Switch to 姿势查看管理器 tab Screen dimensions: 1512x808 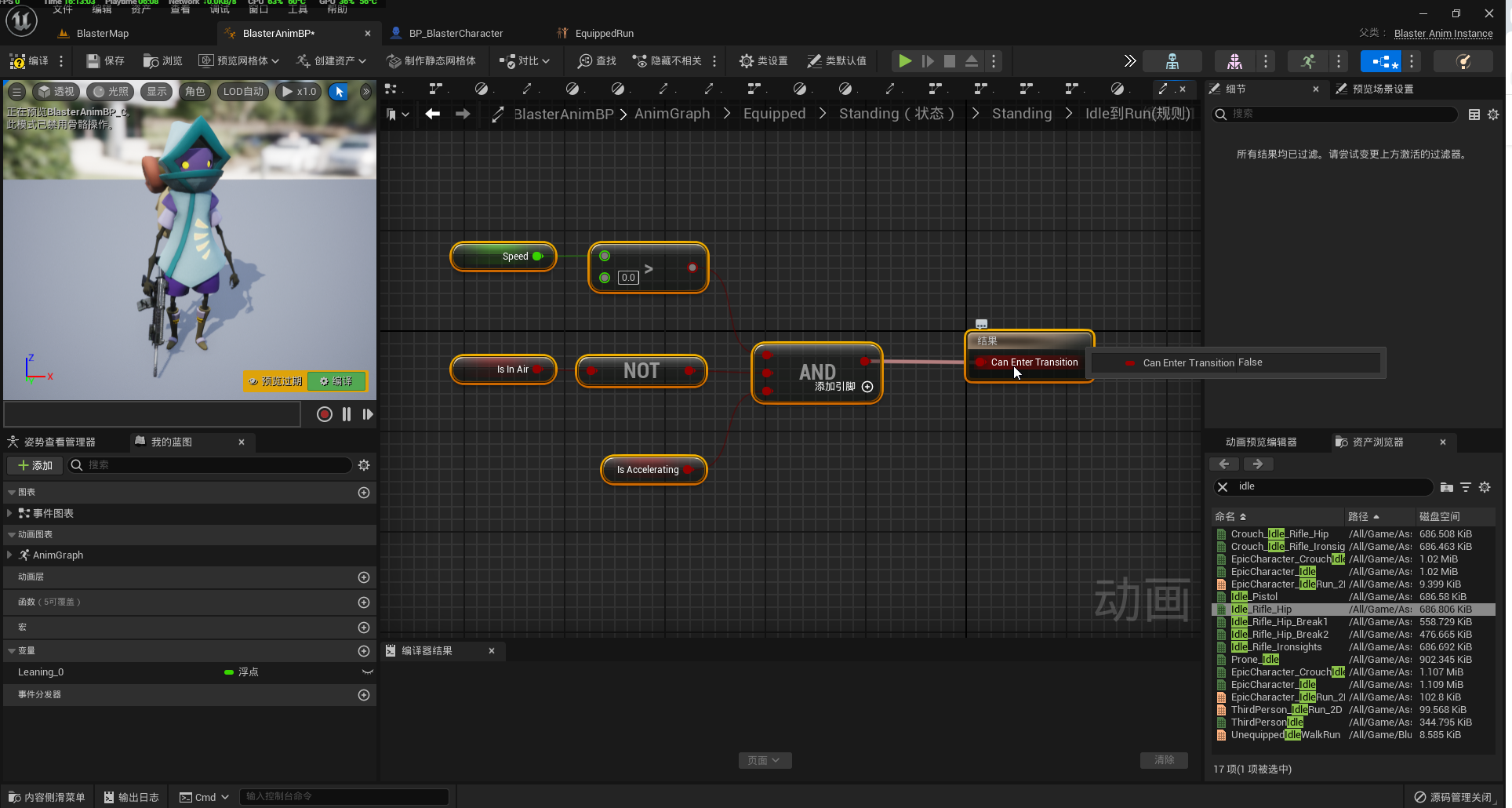[x=52, y=442]
